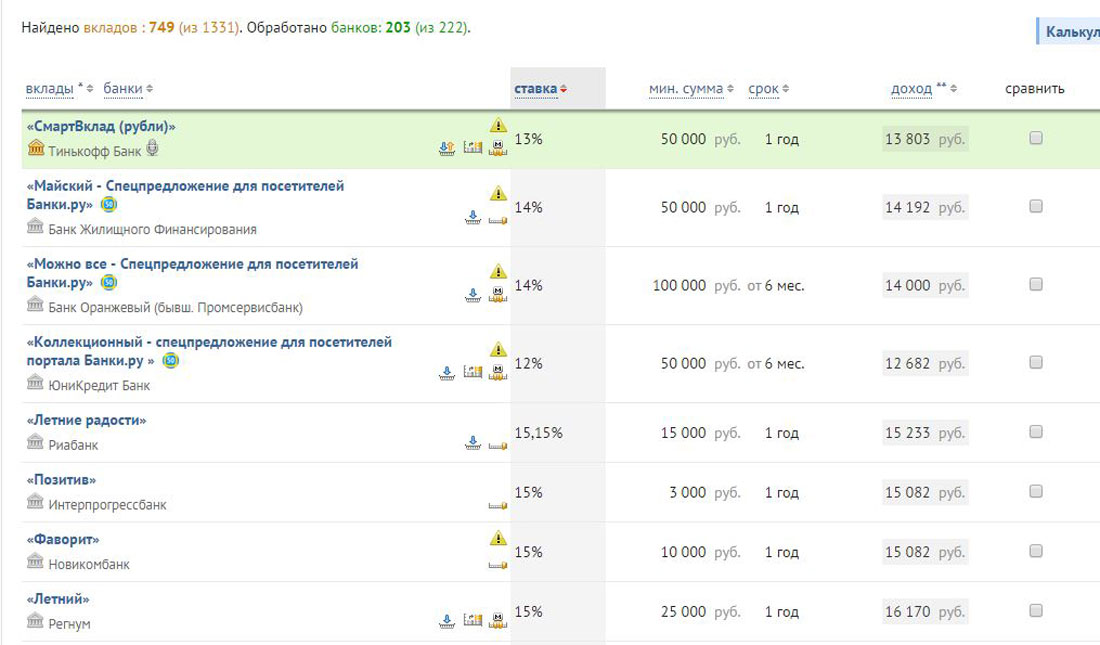Sort the table by the доход column

(912, 89)
